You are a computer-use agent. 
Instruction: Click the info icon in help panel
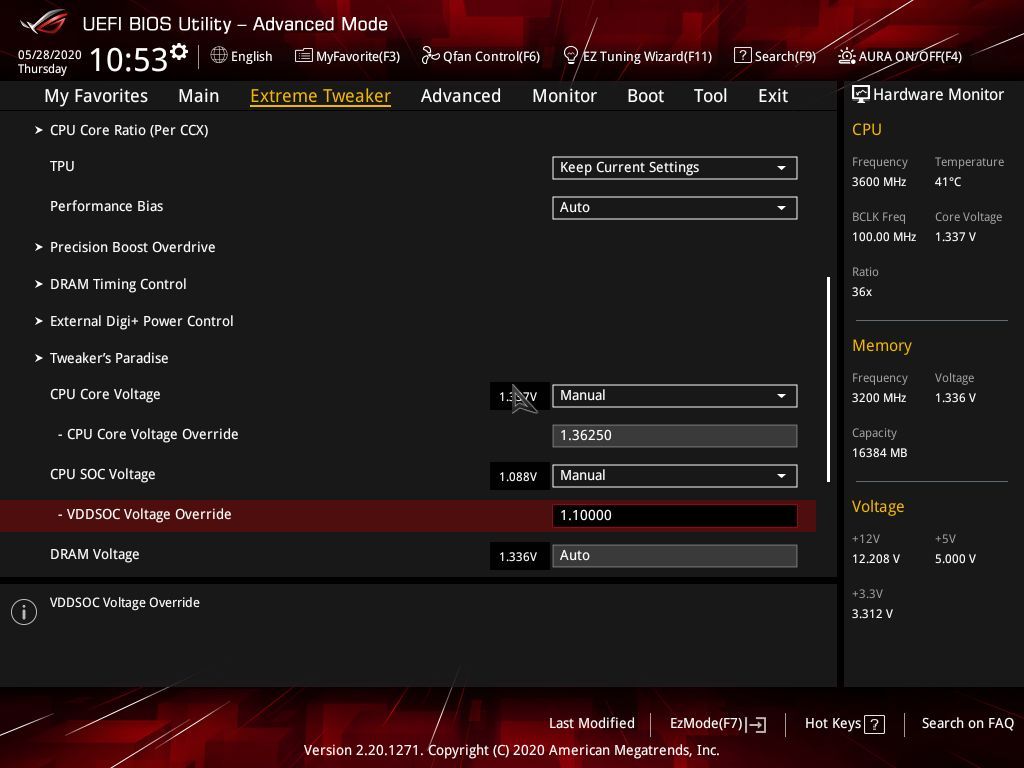click(24, 612)
